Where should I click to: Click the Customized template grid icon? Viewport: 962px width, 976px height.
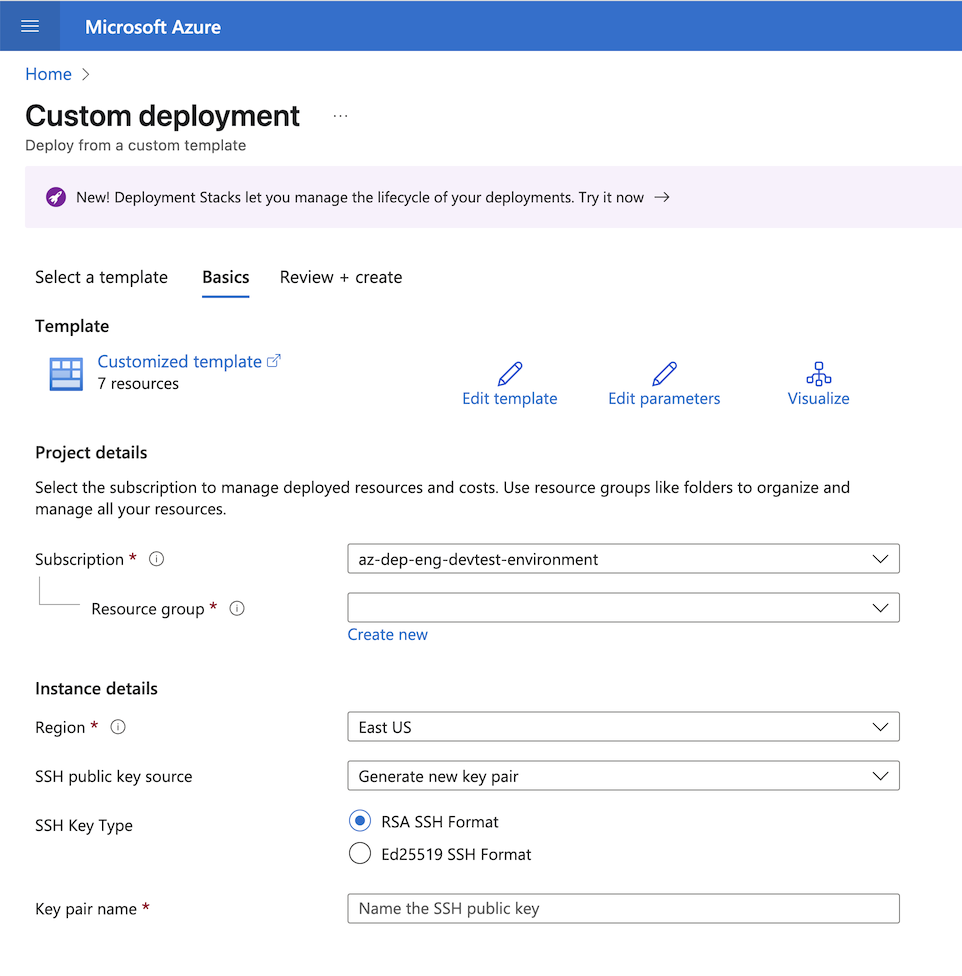point(66,373)
